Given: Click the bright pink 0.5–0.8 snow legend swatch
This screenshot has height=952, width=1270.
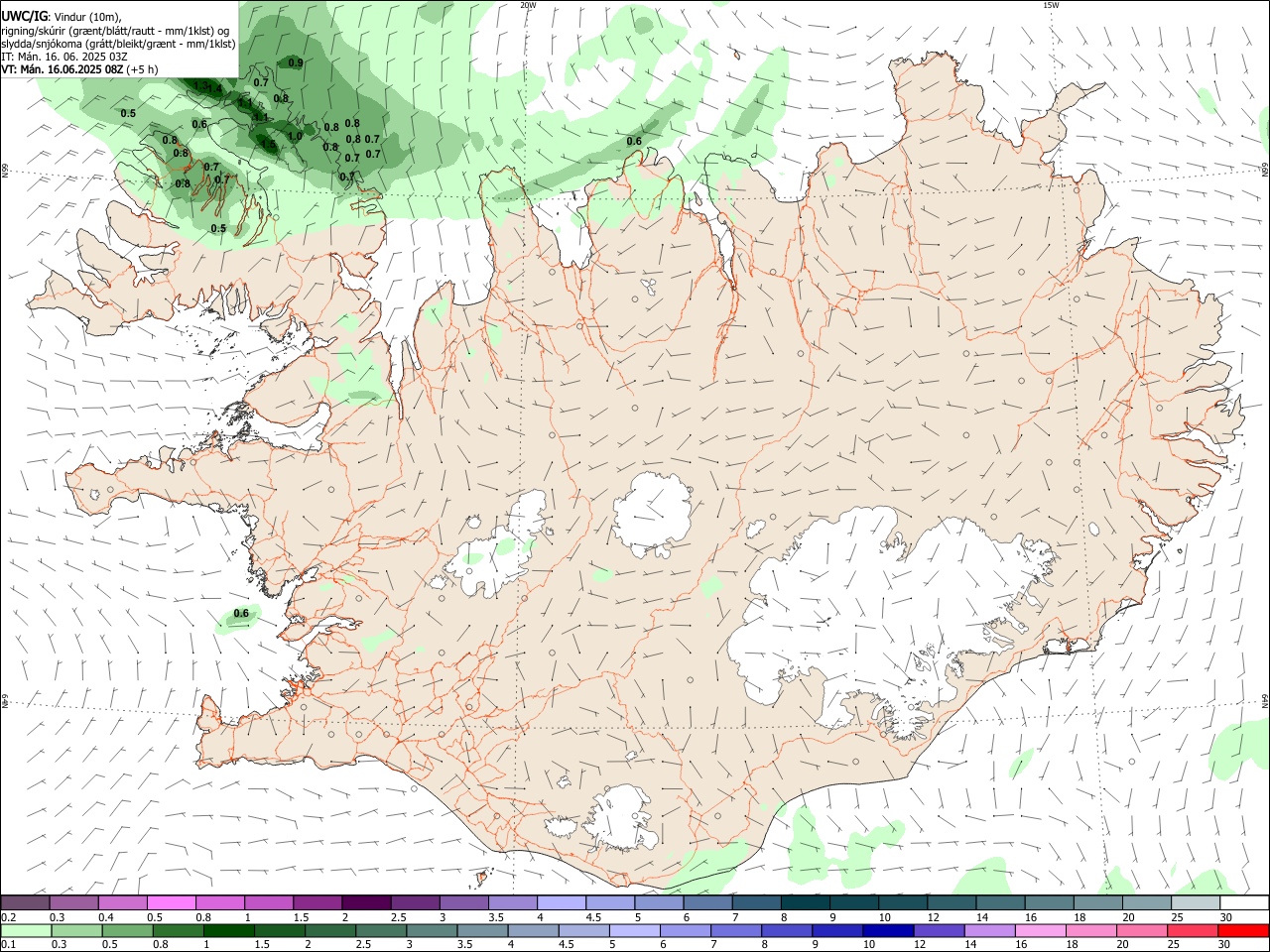Looking at the screenshot, I should pos(172,902).
